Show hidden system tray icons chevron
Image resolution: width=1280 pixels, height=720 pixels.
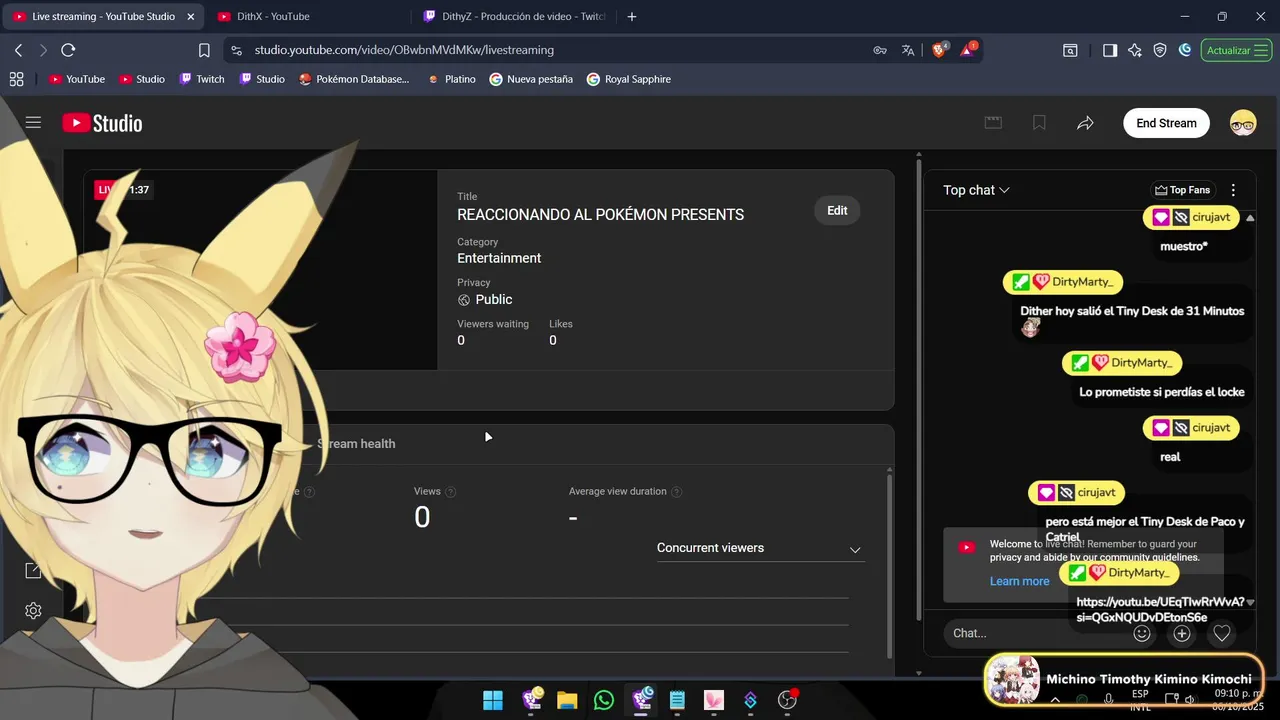click(1055, 700)
